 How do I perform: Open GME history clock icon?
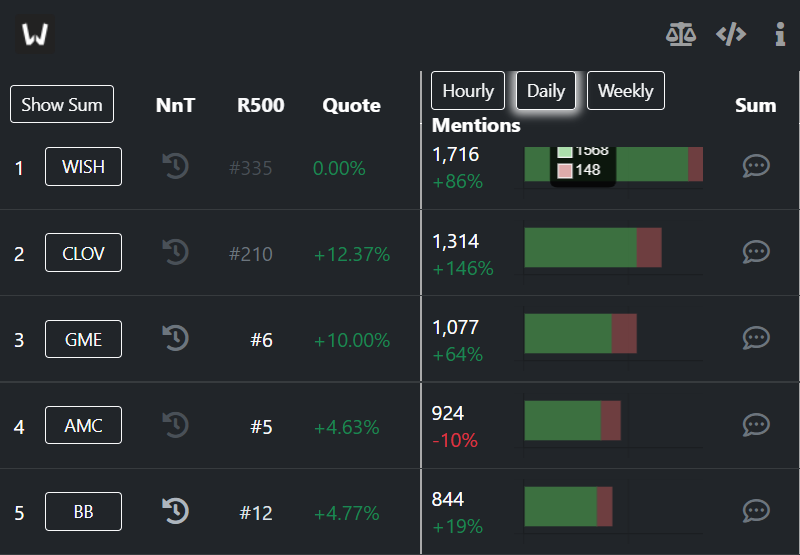176,338
